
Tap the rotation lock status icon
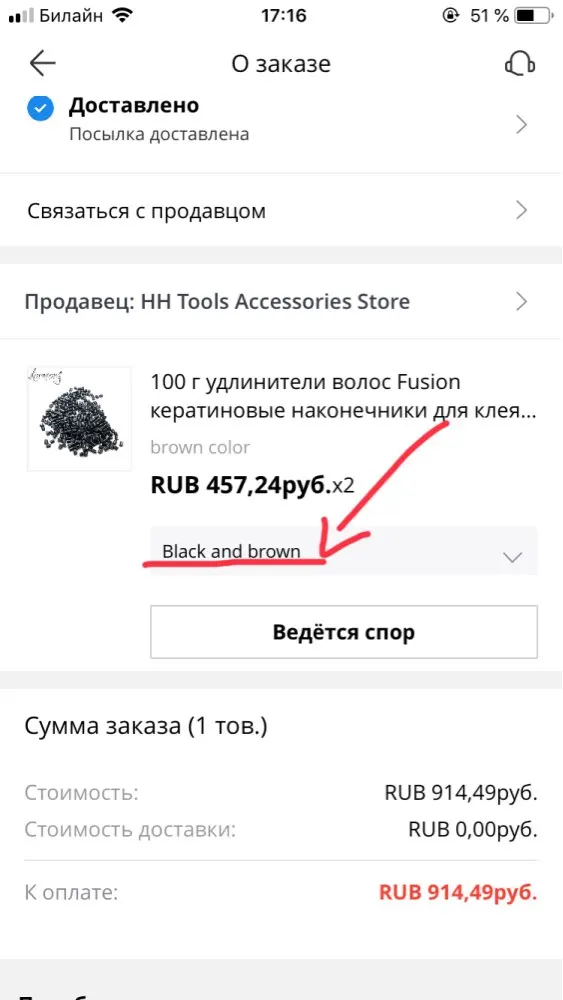tap(450, 15)
